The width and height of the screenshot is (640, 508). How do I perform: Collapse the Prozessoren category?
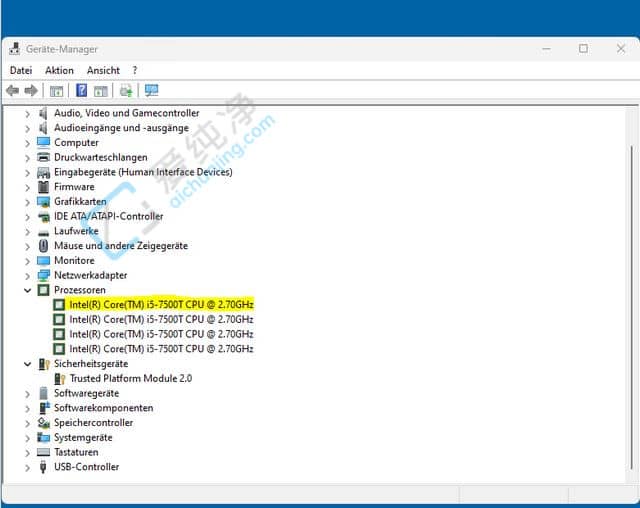tap(28, 290)
